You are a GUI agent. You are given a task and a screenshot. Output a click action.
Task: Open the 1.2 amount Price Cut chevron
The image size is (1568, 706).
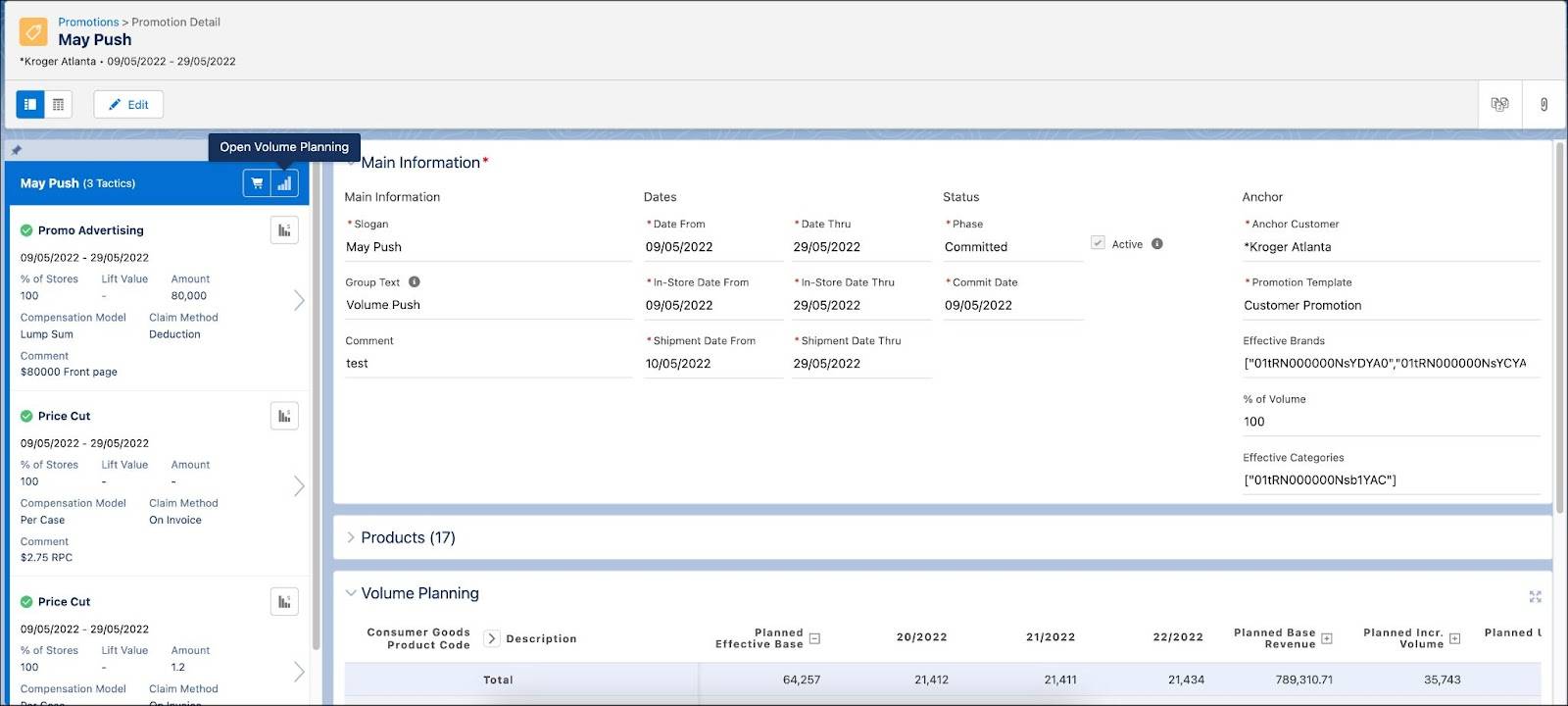(299, 672)
